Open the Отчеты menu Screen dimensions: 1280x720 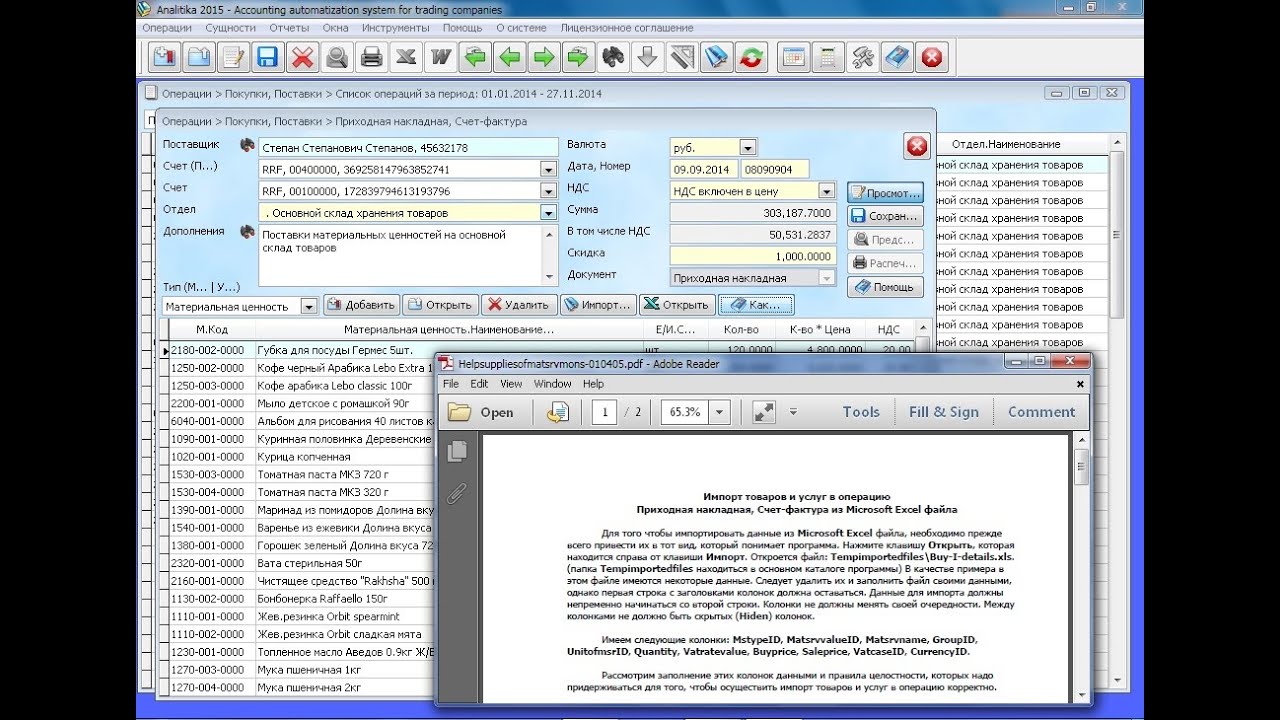tap(289, 28)
